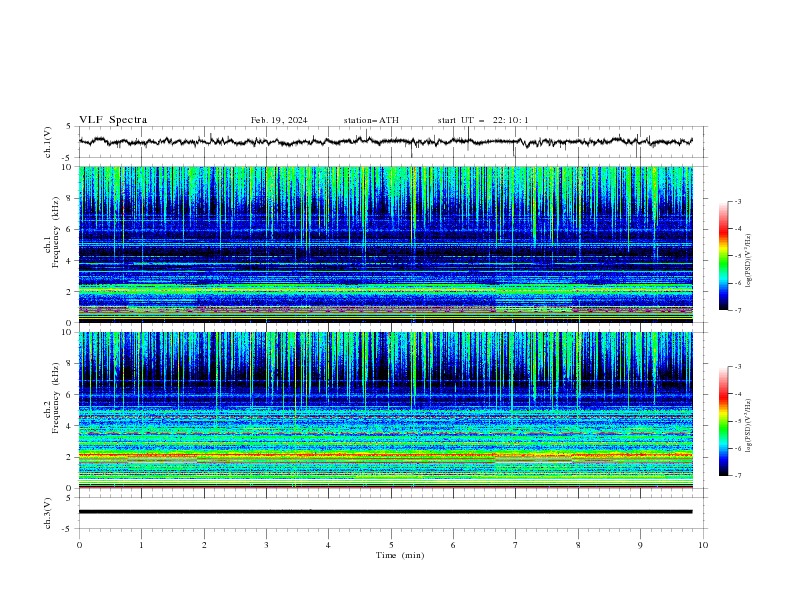The image size is (792, 612).
Task: Click the log(PSD) label beside ch.1 color bar
Action: pyautogui.click(x=748, y=261)
